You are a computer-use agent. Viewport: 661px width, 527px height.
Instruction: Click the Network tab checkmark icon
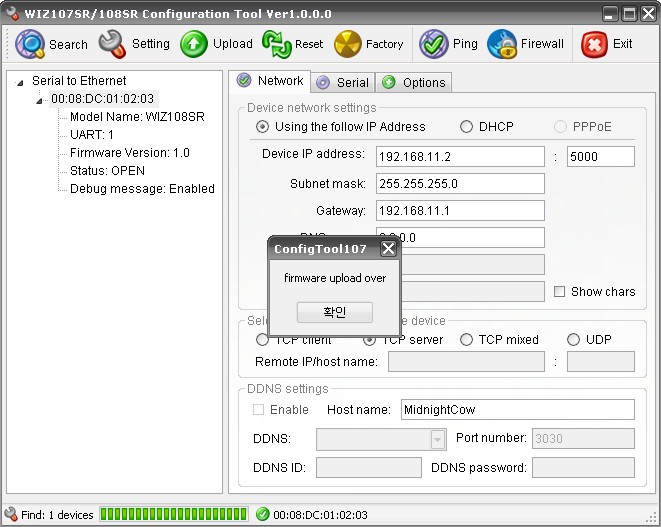pos(244,80)
